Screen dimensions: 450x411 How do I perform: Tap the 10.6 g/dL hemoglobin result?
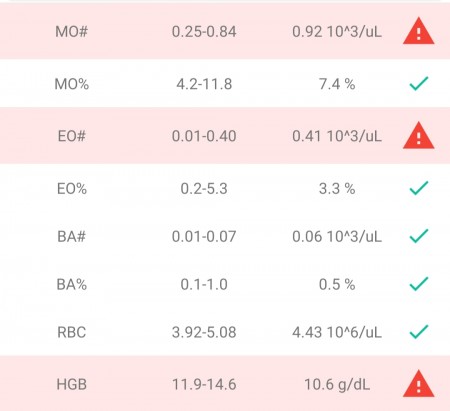click(x=337, y=385)
